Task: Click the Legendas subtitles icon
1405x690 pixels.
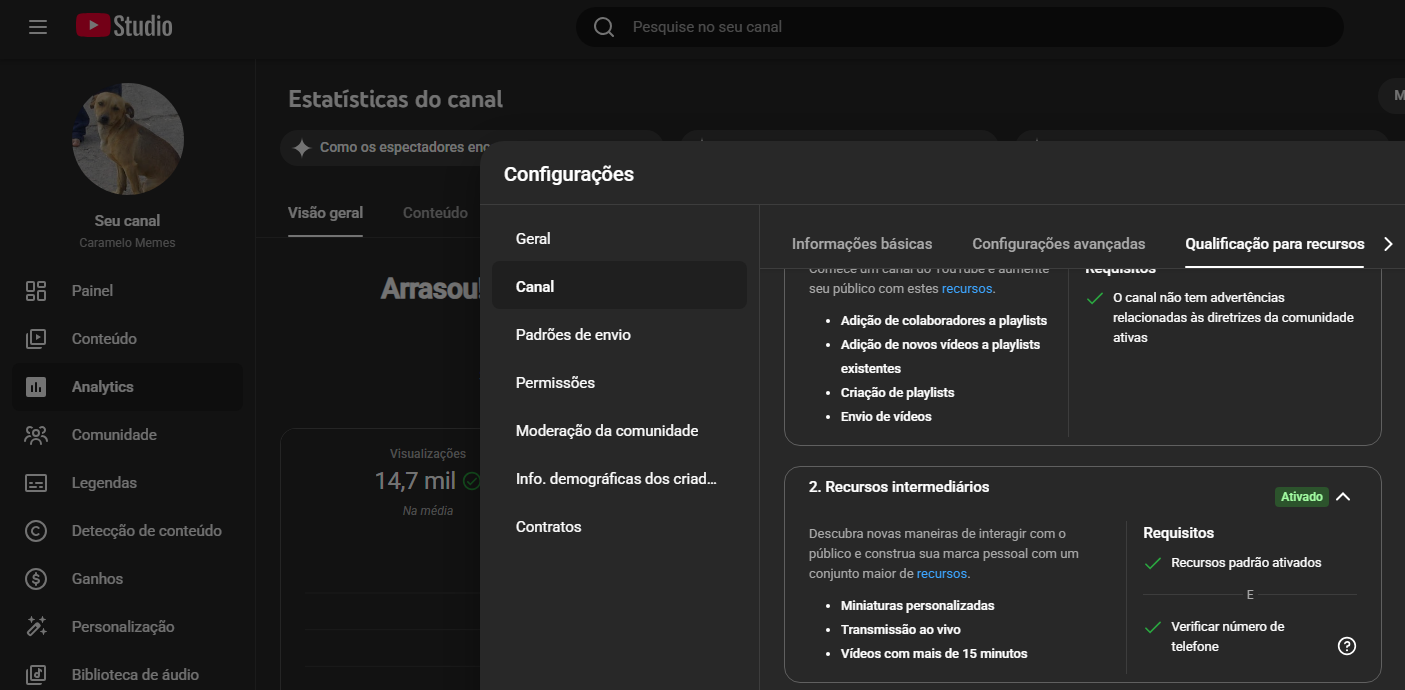Action: (x=36, y=483)
